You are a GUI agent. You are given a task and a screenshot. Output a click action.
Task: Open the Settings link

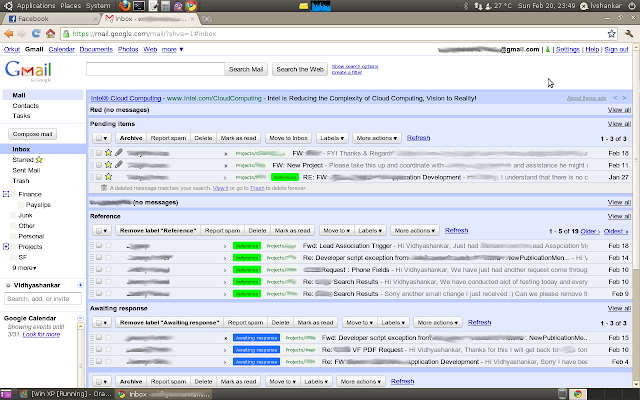[x=568, y=49]
